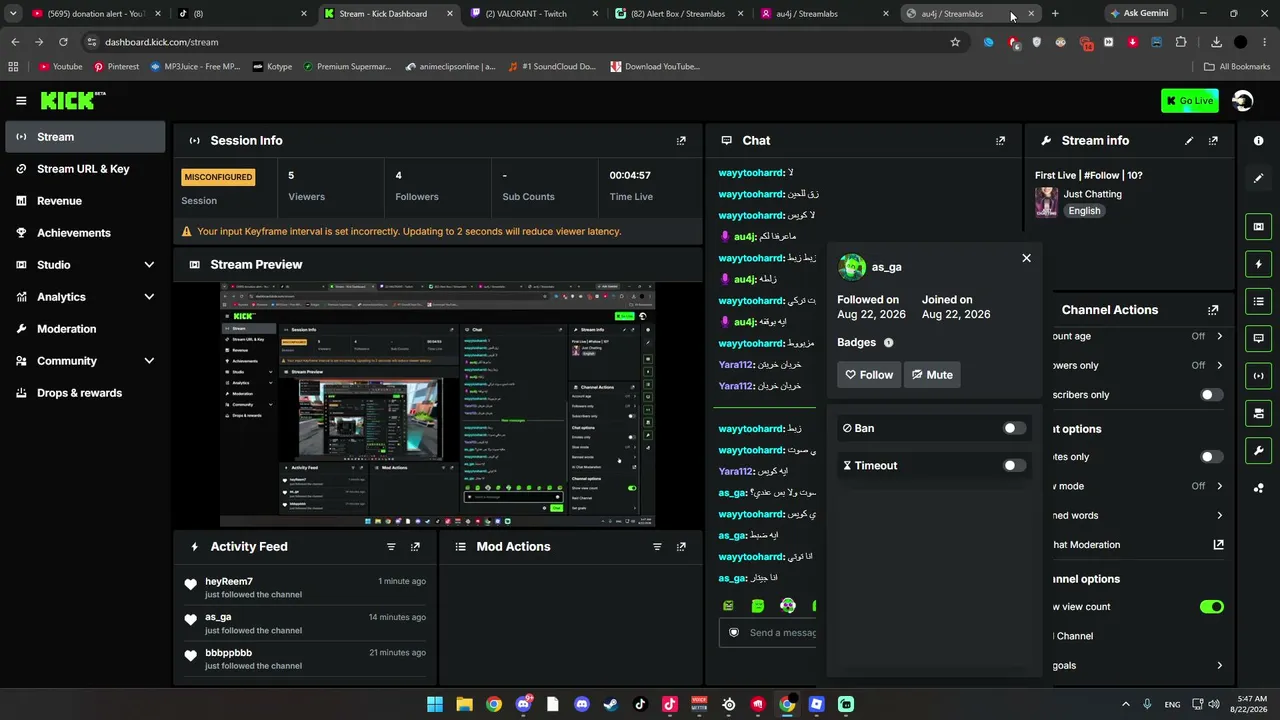Open channel goals chevron

pyautogui.click(x=1219, y=666)
